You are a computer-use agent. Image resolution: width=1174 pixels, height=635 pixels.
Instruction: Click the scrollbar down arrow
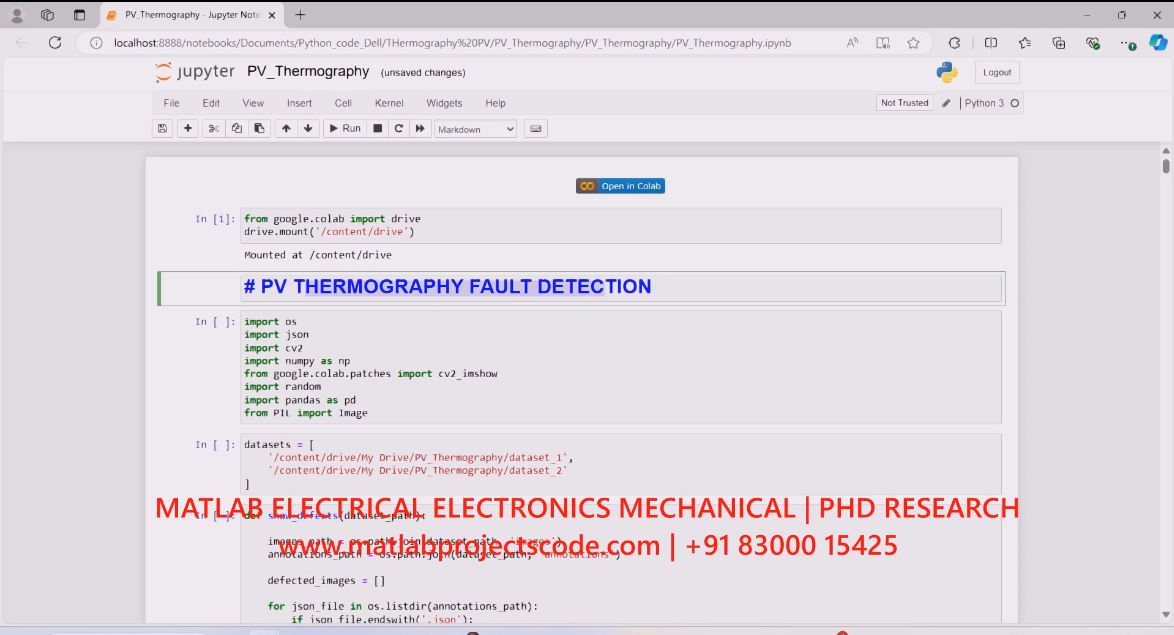(1166, 615)
